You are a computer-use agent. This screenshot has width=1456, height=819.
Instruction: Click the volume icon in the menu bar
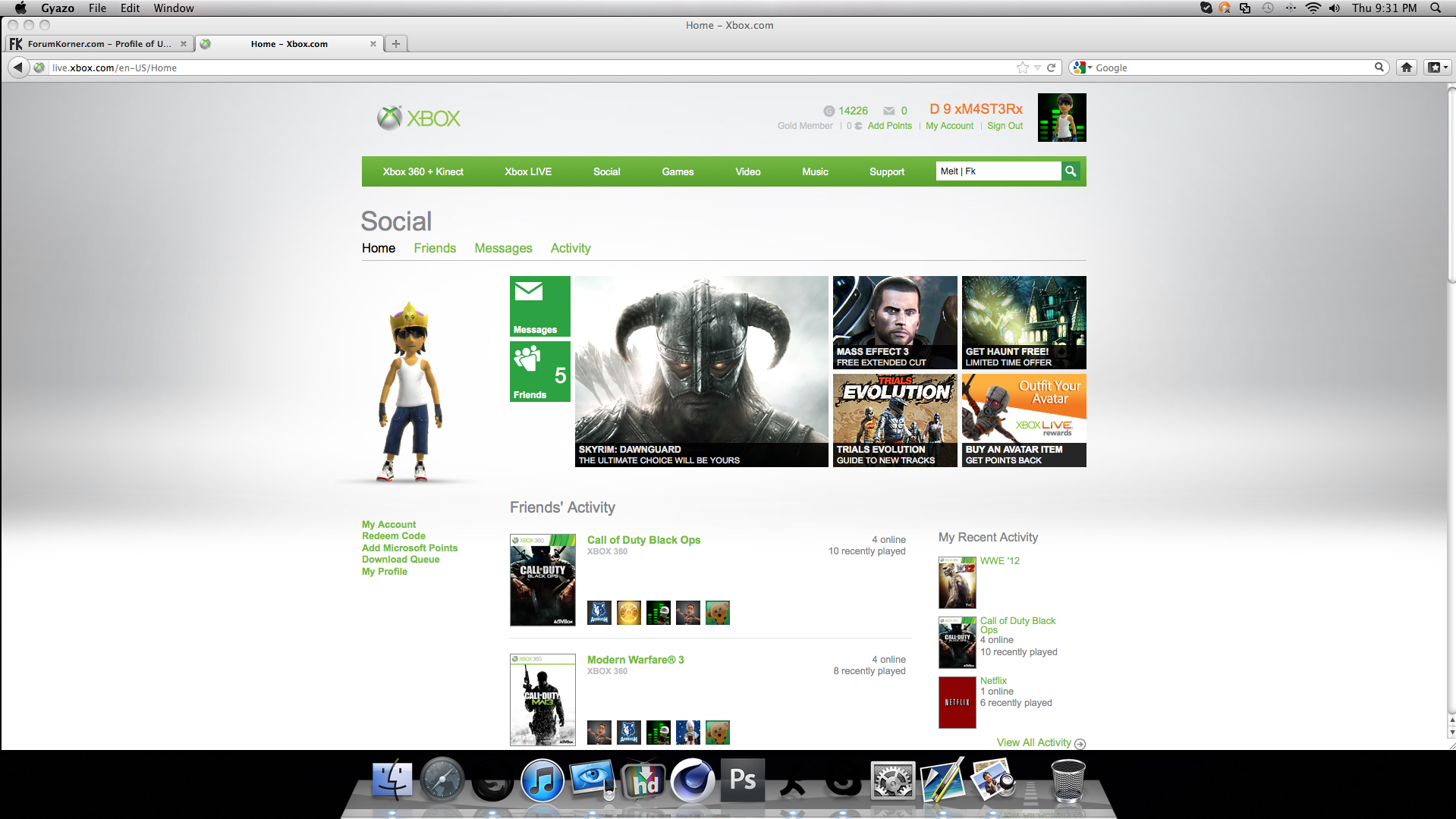pyautogui.click(x=1335, y=8)
